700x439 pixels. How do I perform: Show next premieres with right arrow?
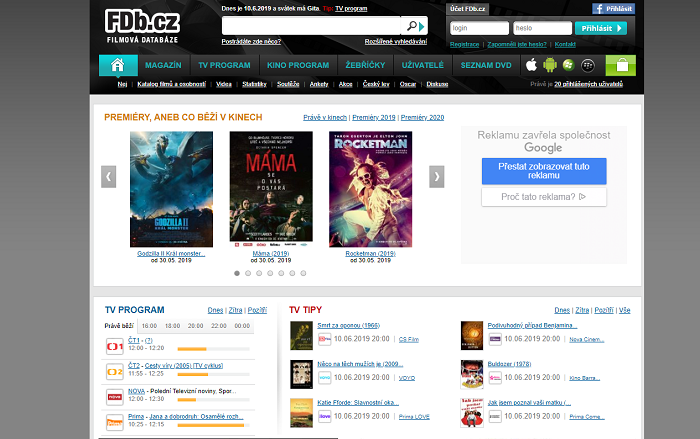(x=437, y=177)
